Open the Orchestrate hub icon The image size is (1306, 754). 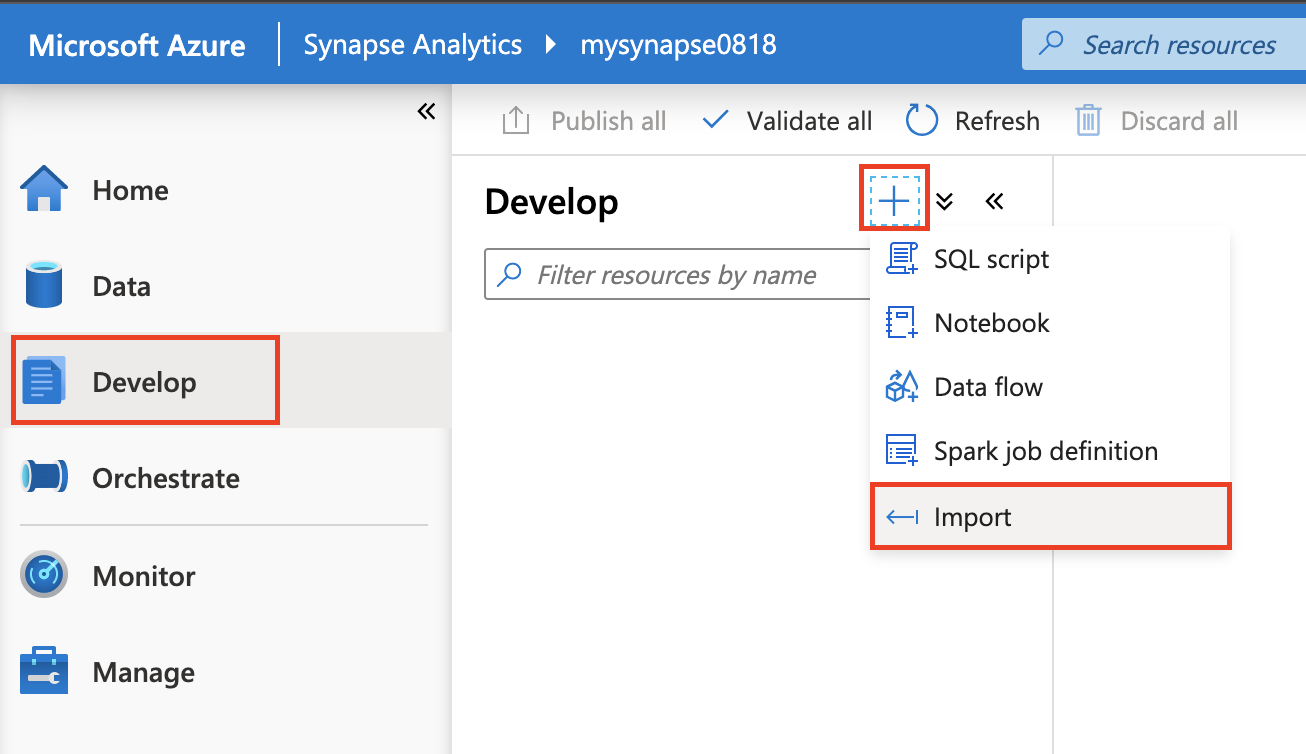[x=44, y=477]
